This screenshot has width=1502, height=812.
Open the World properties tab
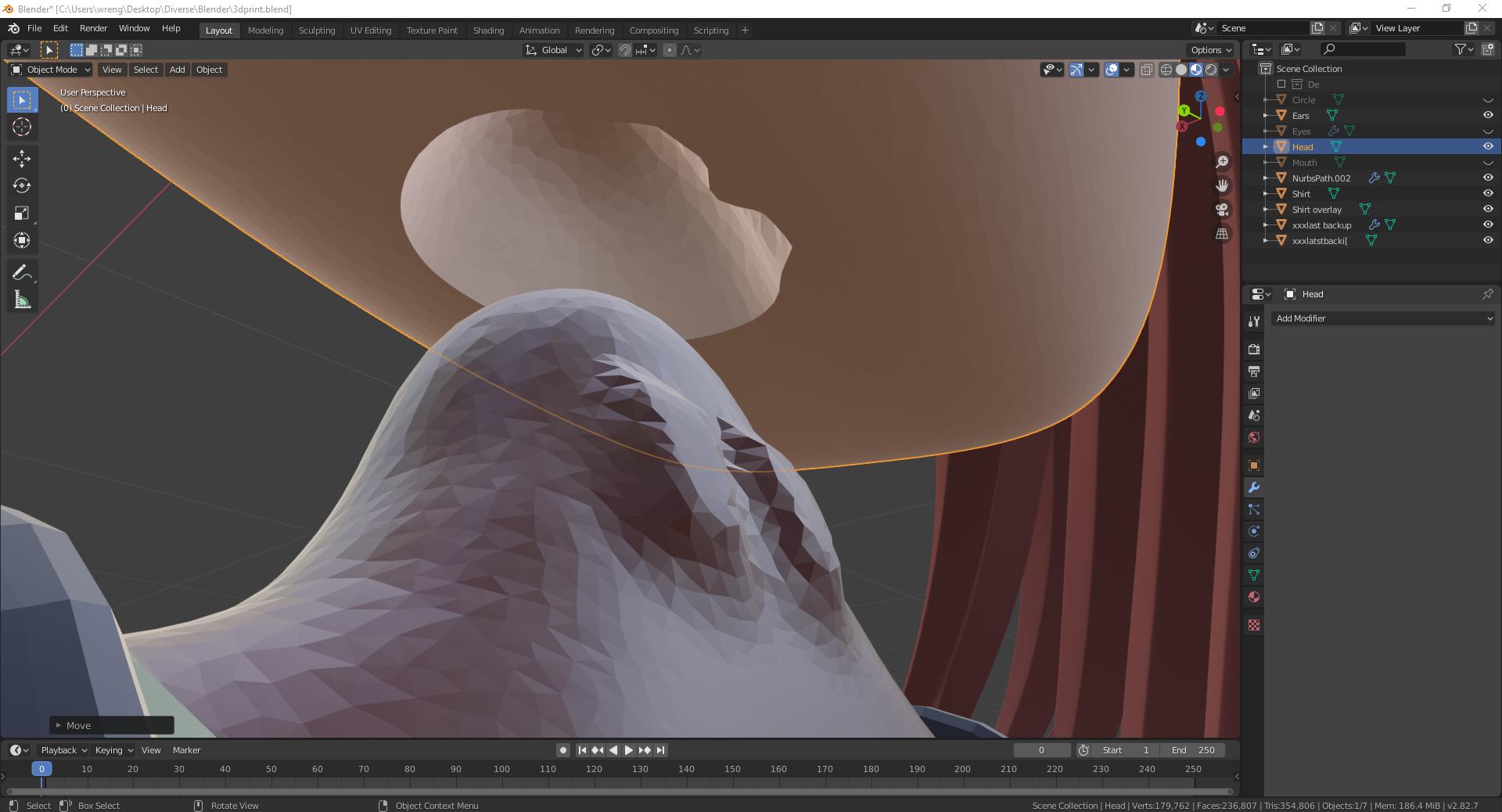point(1254,437)
